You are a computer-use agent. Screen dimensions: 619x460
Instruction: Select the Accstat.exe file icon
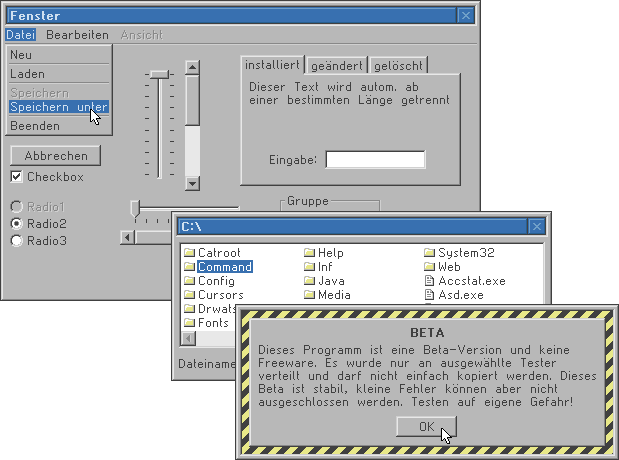pyautogui.click(x=429, y=281)
